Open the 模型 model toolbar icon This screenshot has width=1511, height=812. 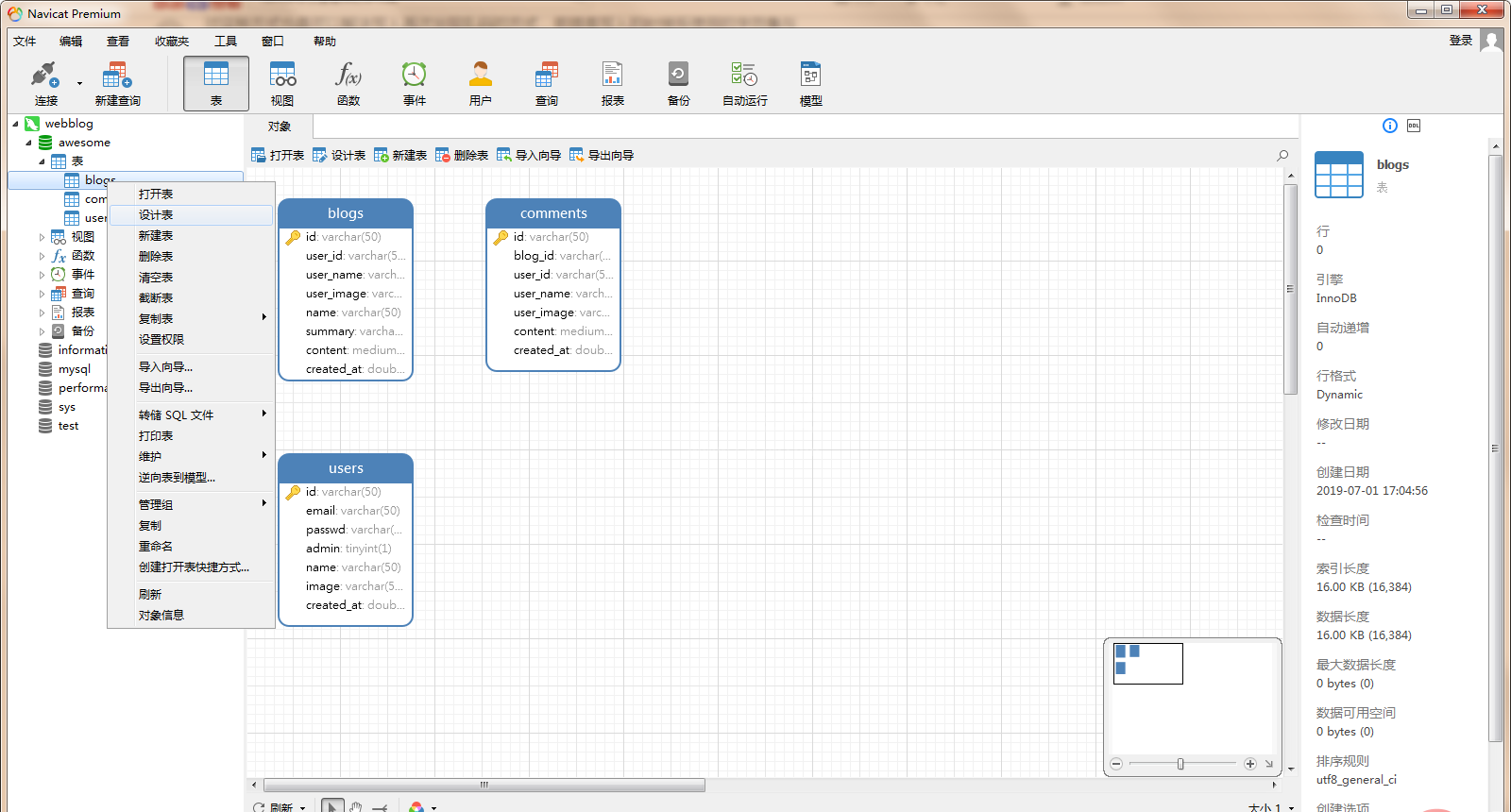coord(811,83)
